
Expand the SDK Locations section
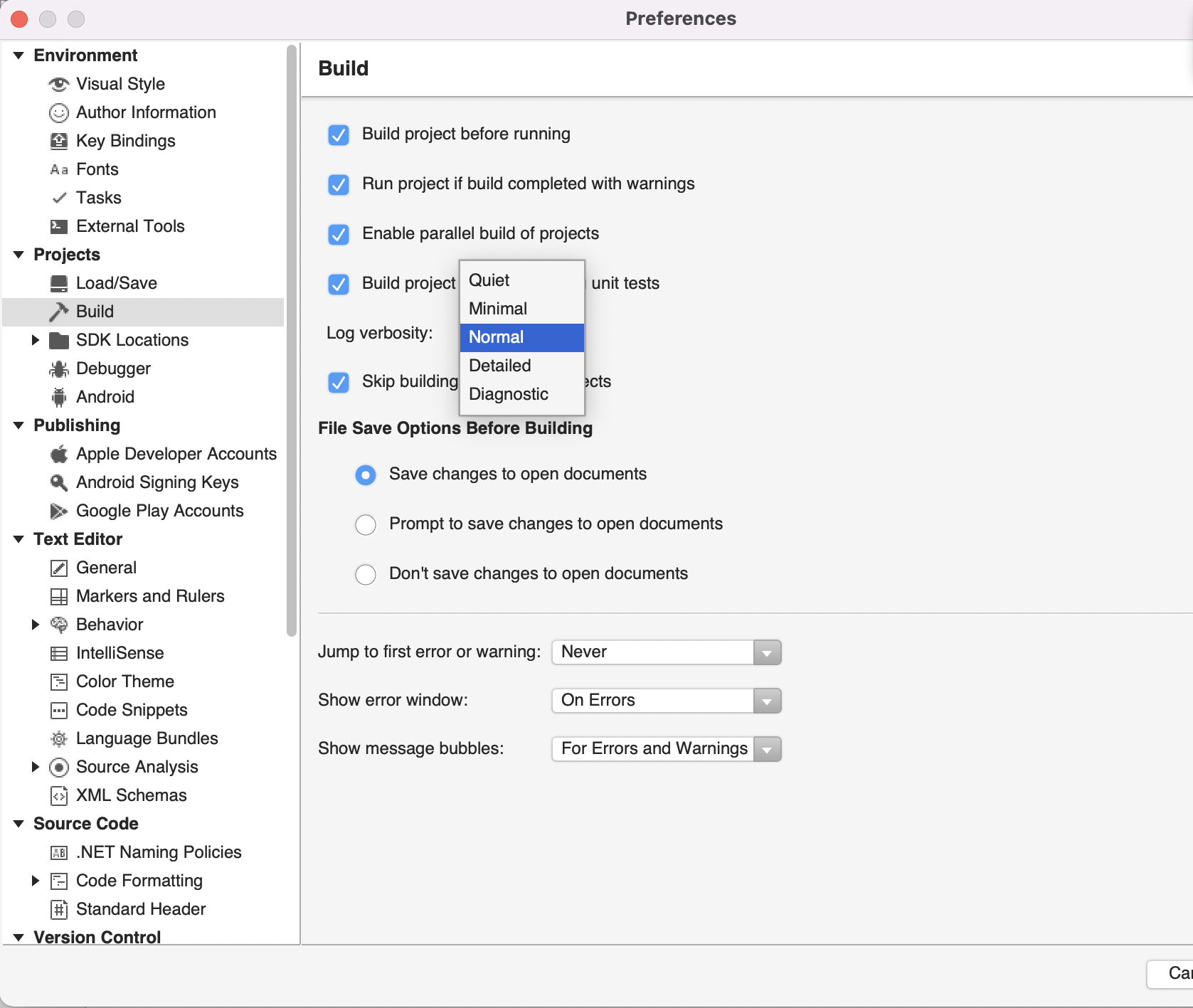(x=36, y=340)
